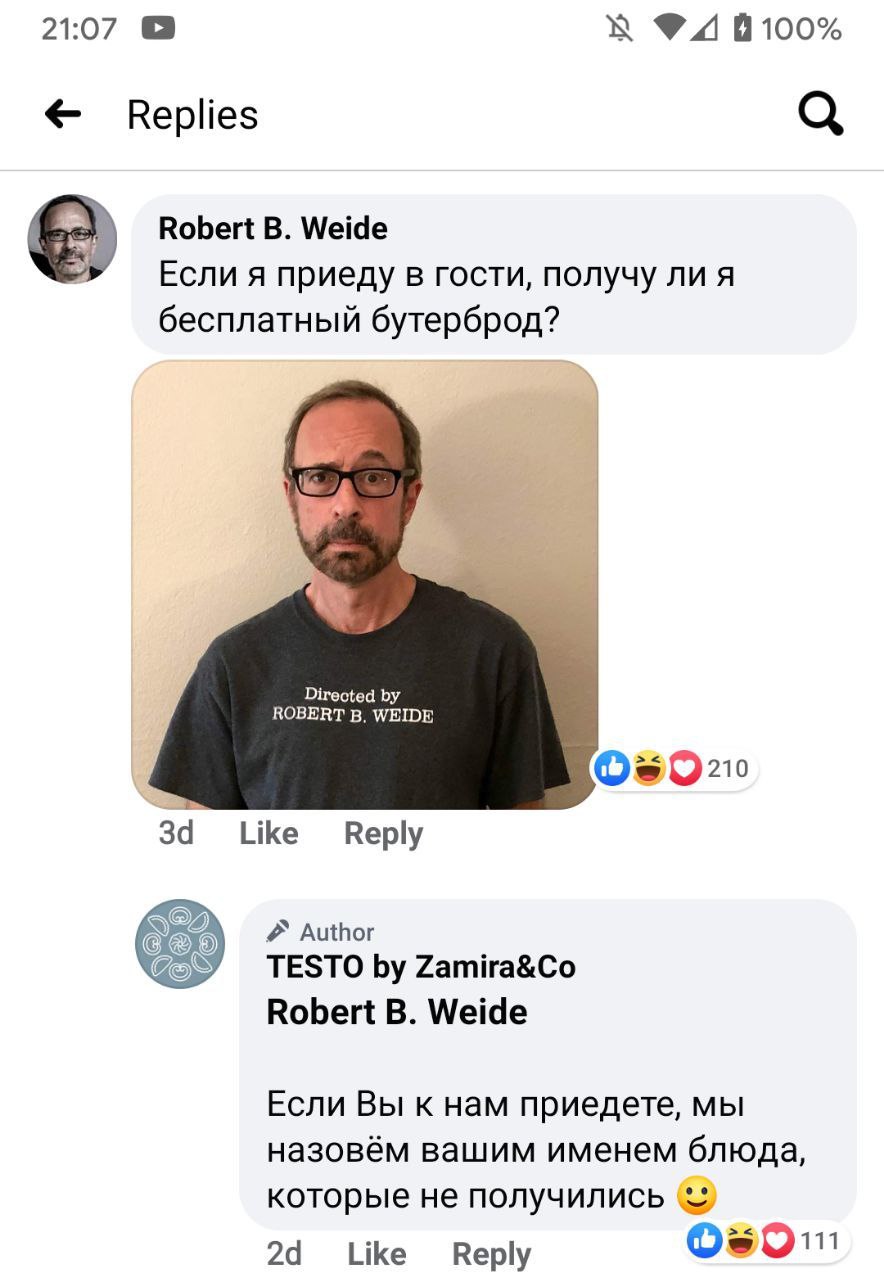Tap the TESTO by Zamira&Co round avatar
The width and height of the screenshot is (884, 1280).
180,944
